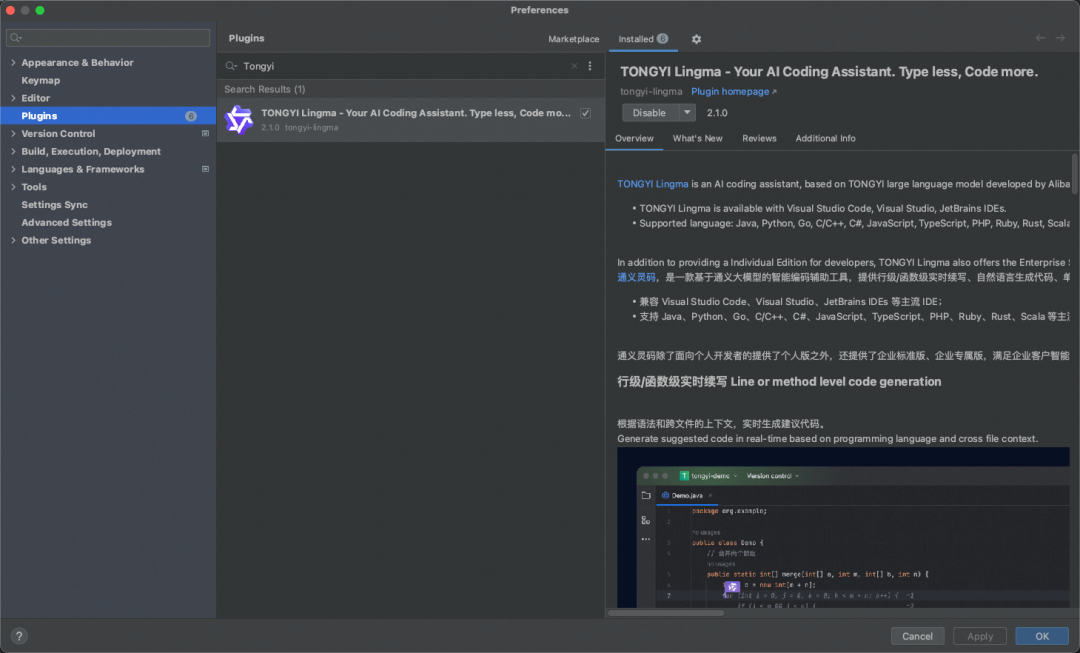Viewport: 1080px width, 653px height.
Task: Click the Plugins row update count badge
Action: (x=191, y=116)
